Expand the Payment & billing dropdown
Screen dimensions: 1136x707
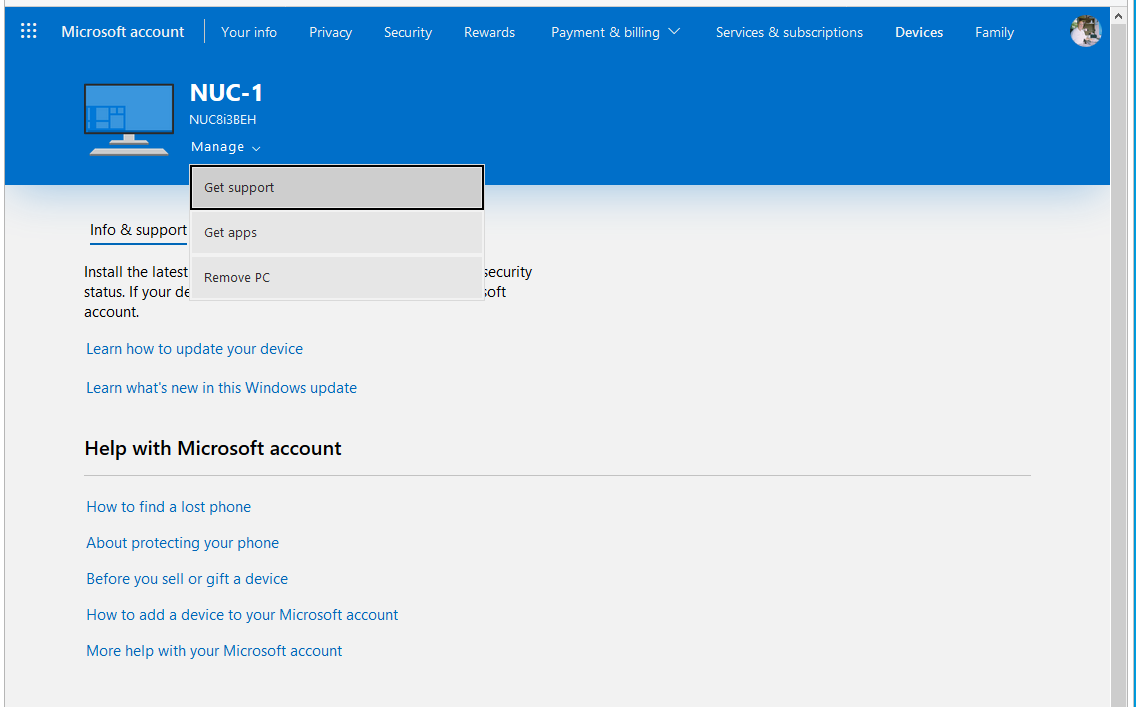click(615, 33)
